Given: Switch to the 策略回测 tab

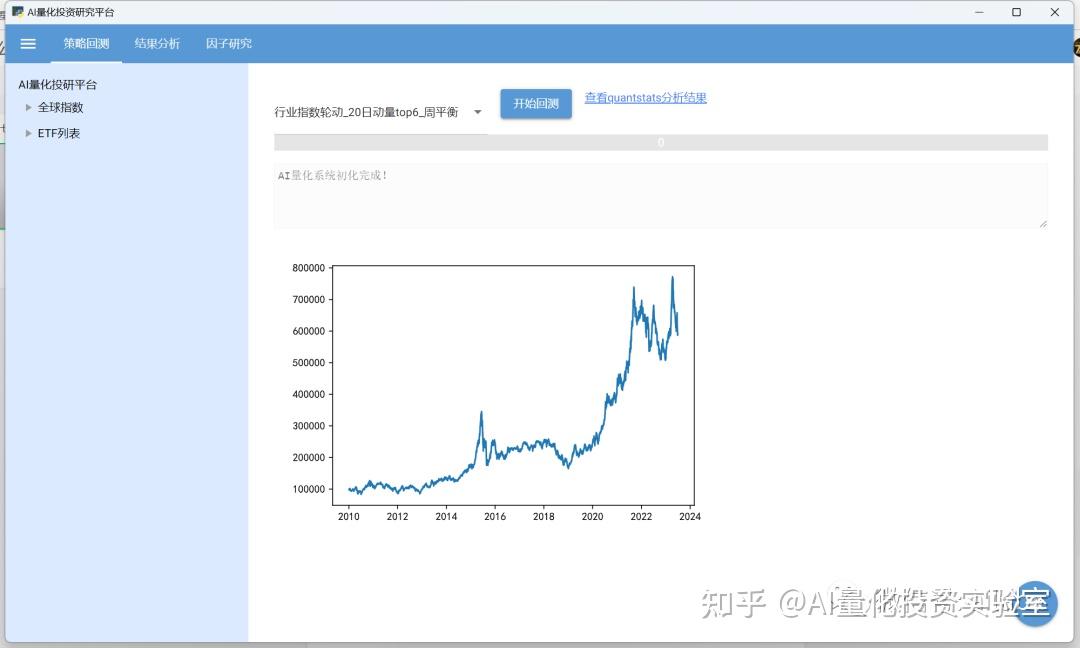Looking at the screenshot, I should (86, 43).
